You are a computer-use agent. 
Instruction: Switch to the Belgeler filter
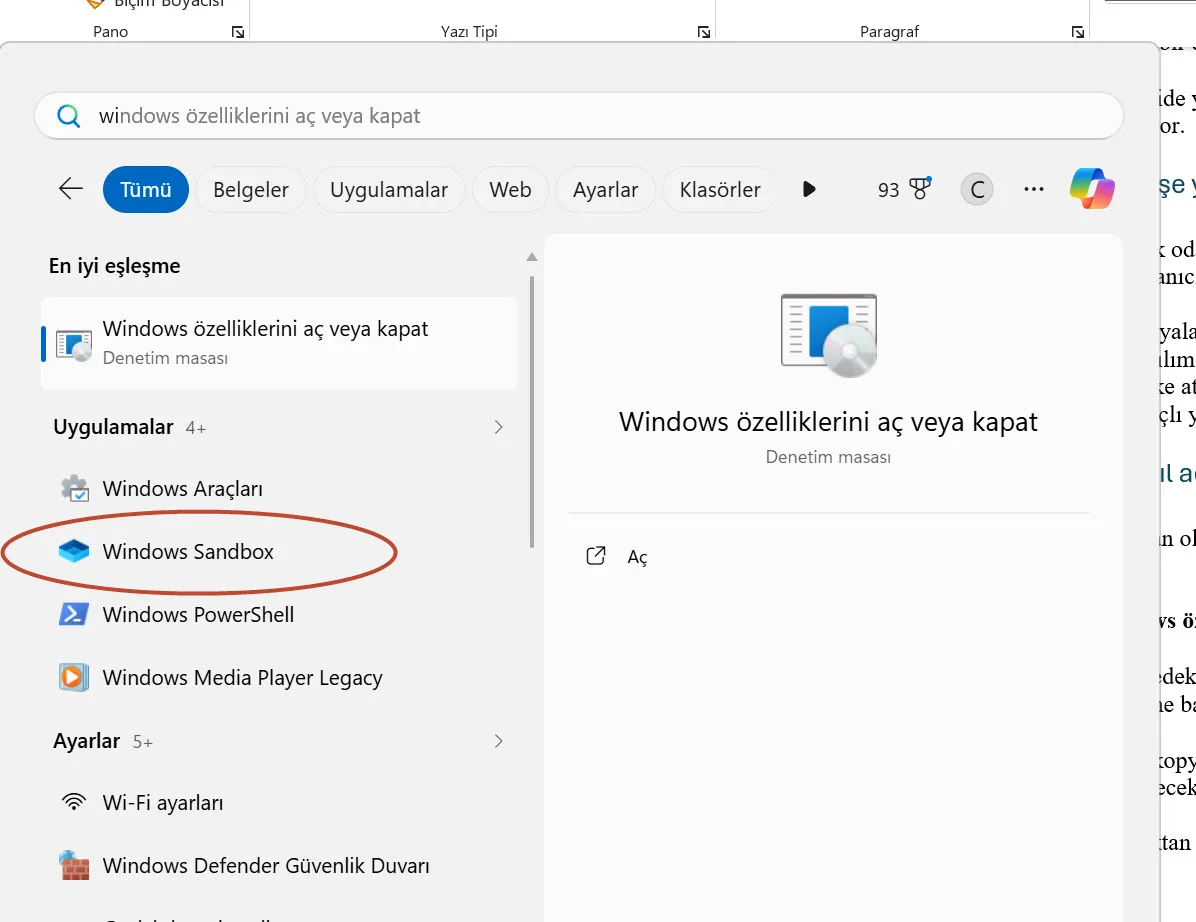(x=250, y=189)
